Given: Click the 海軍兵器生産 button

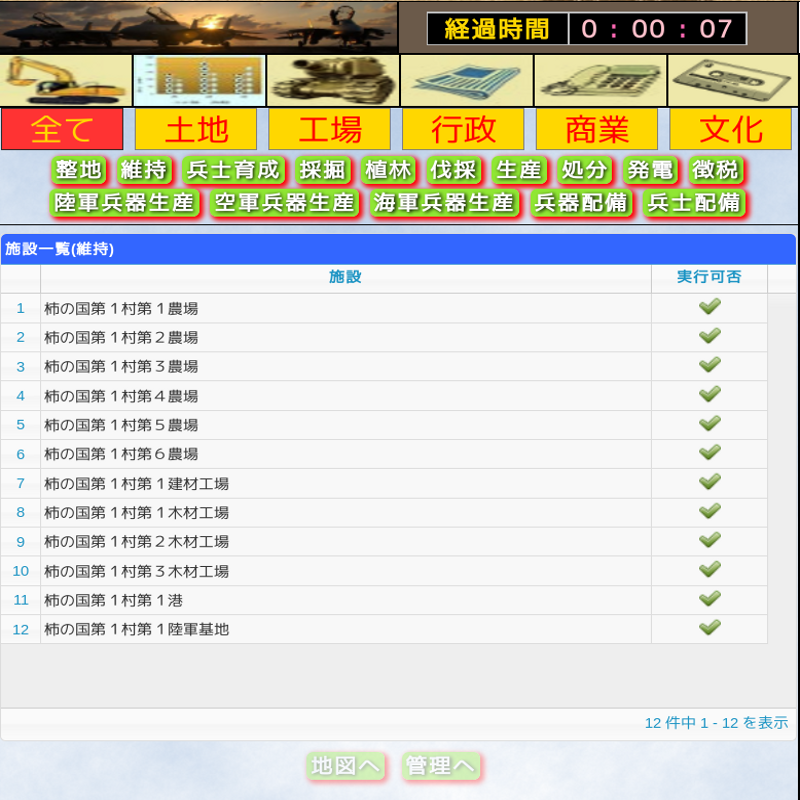Looking at the screenshot, I should click(x=443, y=203).
